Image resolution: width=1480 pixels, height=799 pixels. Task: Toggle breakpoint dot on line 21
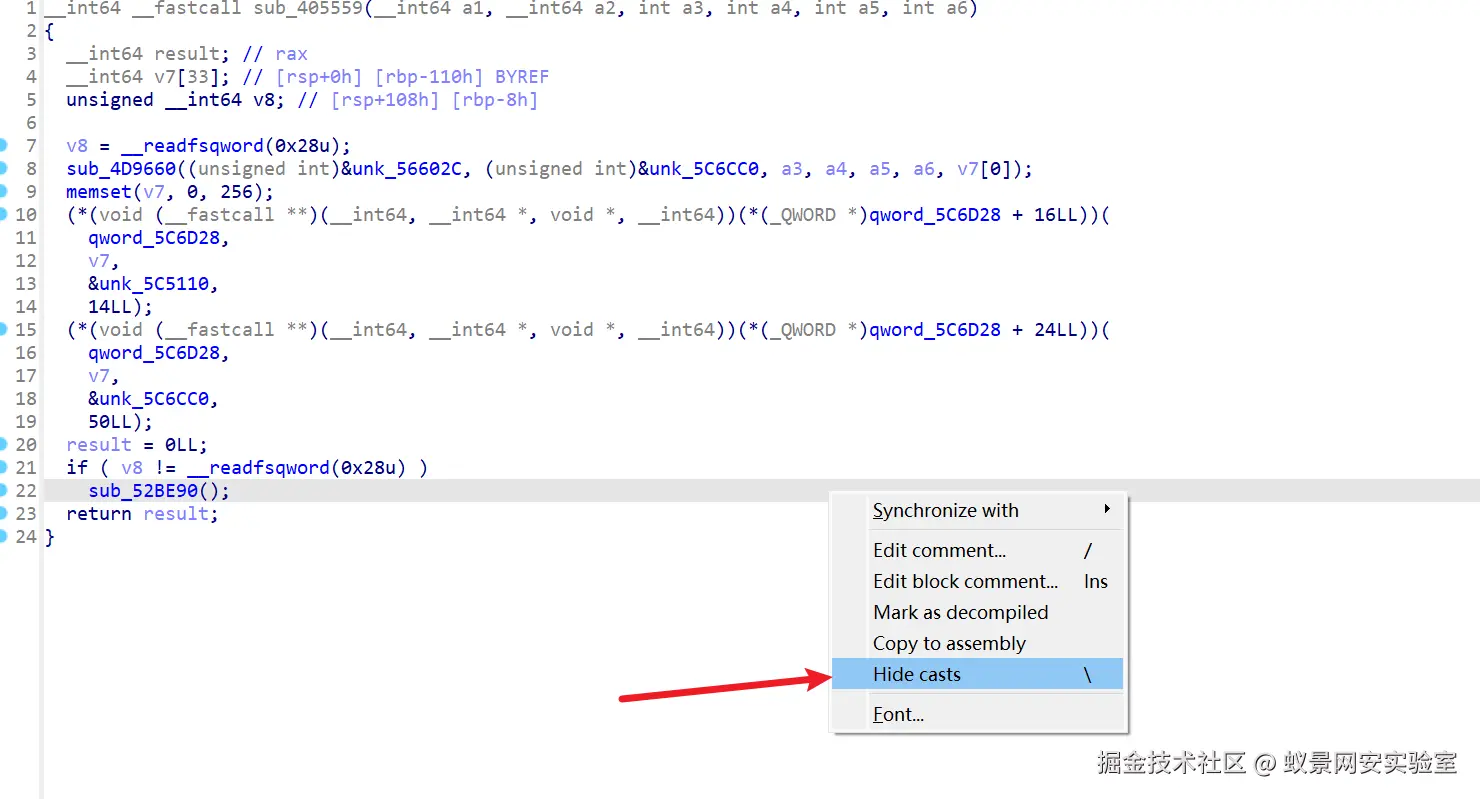pyautogui.click(x=4, y=468)
